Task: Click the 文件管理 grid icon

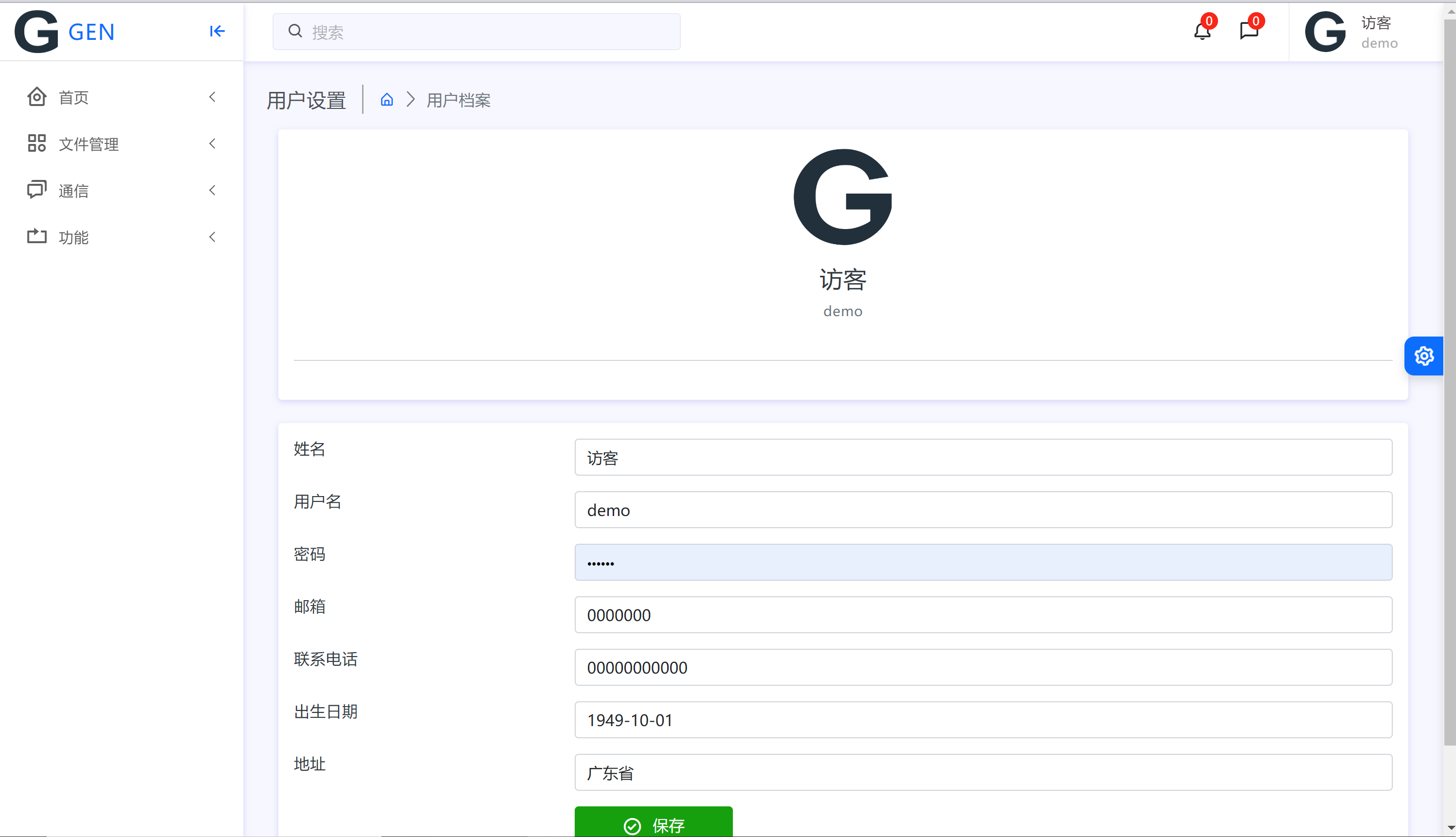Action: pyautogui.click(x=37, y=143)
